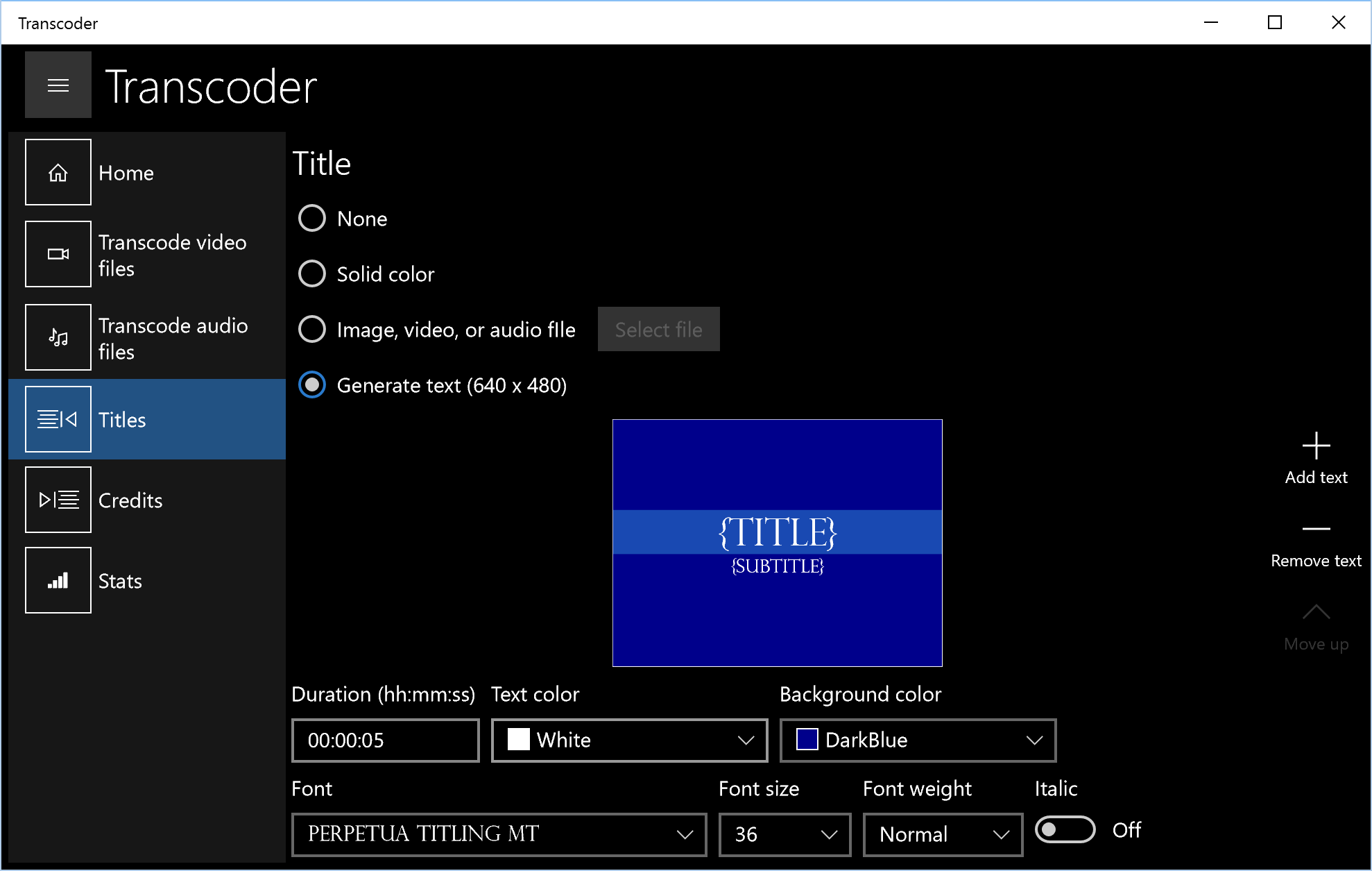Viewport: 1372px width, 871px height.
Task: Open the Perpetua Titling MT font dropdown
Action: pos(499,834)
